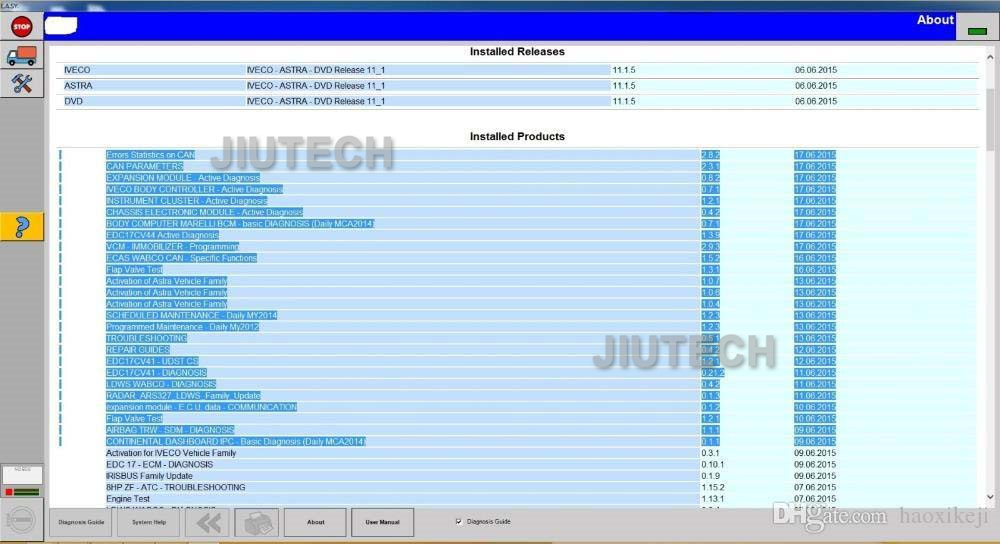Click the vertical scrollbar thumb
Viewport: 1000px width, 544px height.
click(990, 120)
